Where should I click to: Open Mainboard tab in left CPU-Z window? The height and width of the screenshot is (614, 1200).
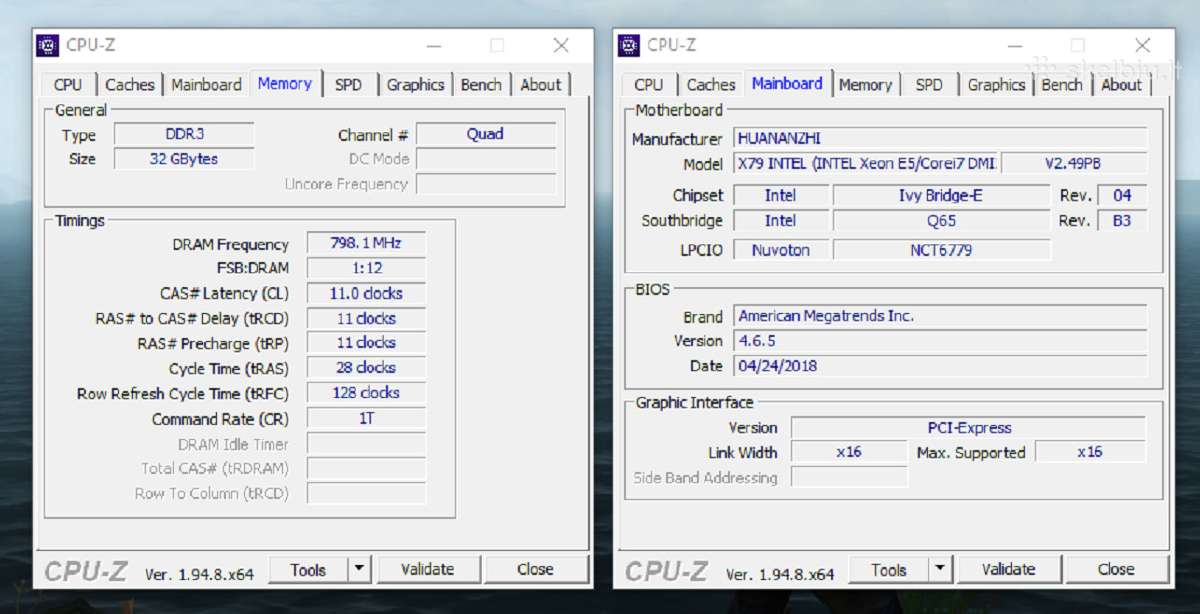tap(206, 85)
